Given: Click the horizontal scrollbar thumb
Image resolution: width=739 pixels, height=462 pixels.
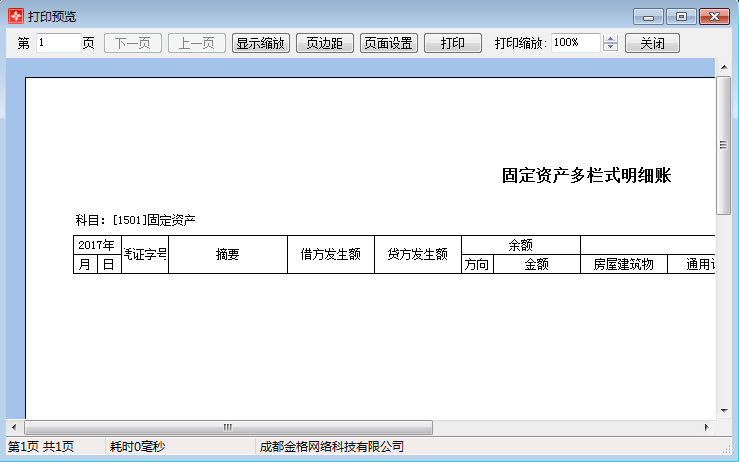Looking at the screenshot, I should click(x=227, y=427).
